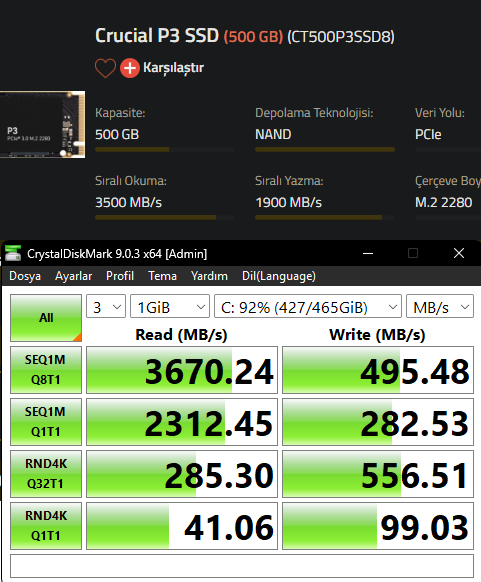Start the RND4K Q32T1 test
481x582 pixels.
pyautogui.click(x=46, y=474)
